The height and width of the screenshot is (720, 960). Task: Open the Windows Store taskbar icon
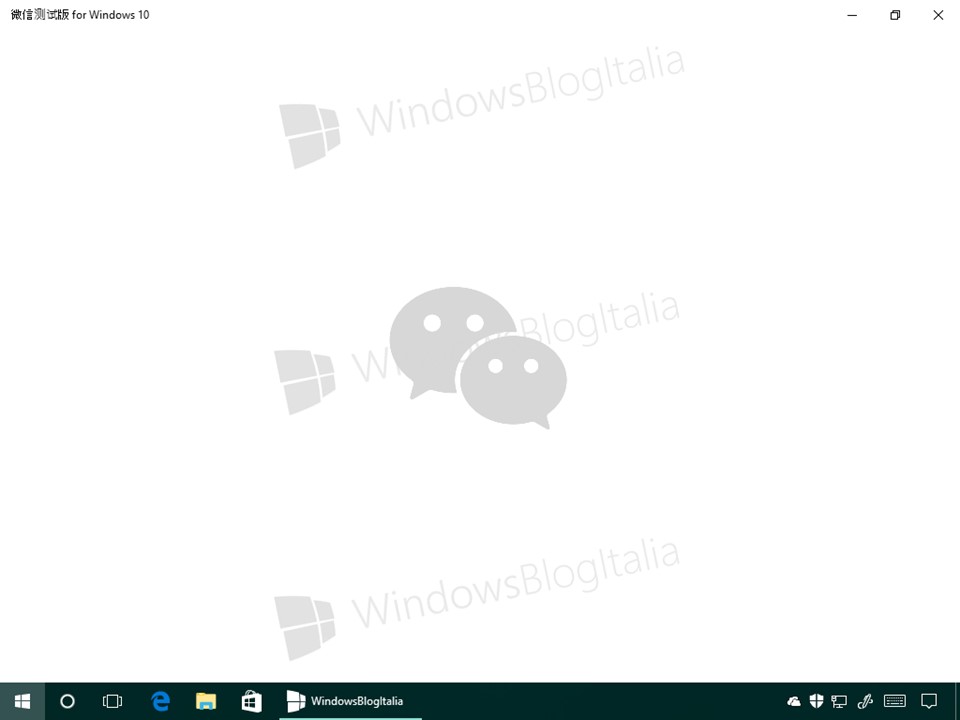(251, 701)
